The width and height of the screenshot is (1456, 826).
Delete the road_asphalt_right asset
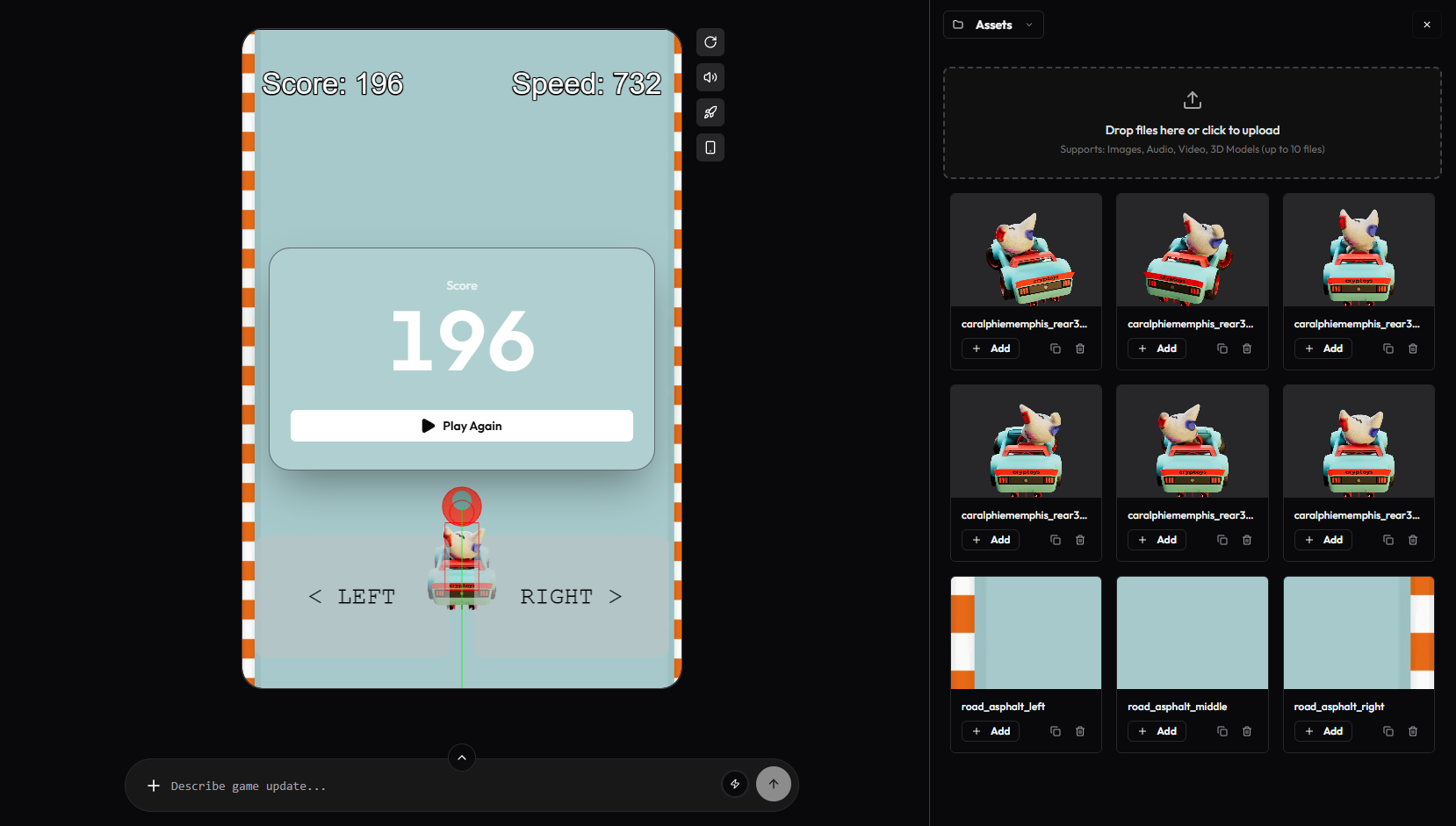click(x=1413, y=731)
